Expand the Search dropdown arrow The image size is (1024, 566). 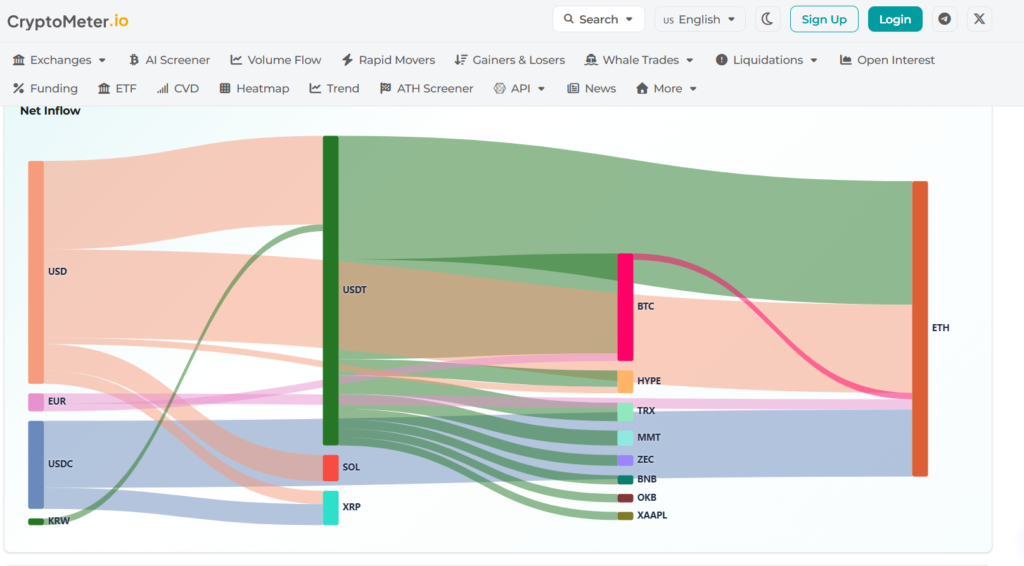click(629, 20)
